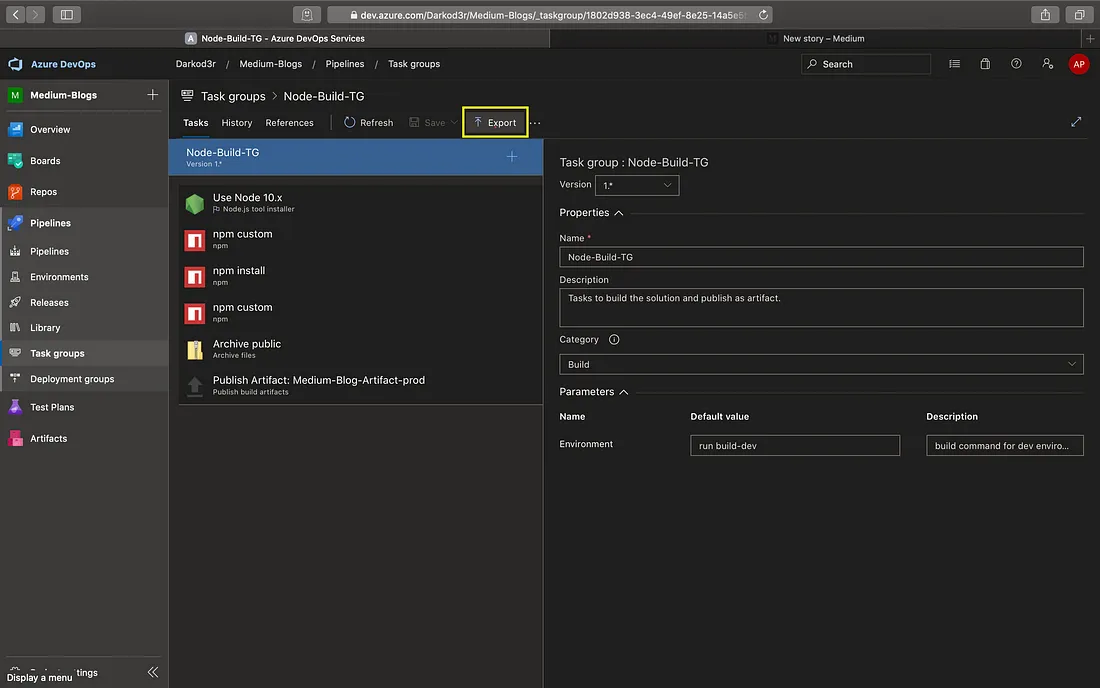Switch to the History tab
The height and width of the screenshot is (688, 1100).
pos(236,123)
